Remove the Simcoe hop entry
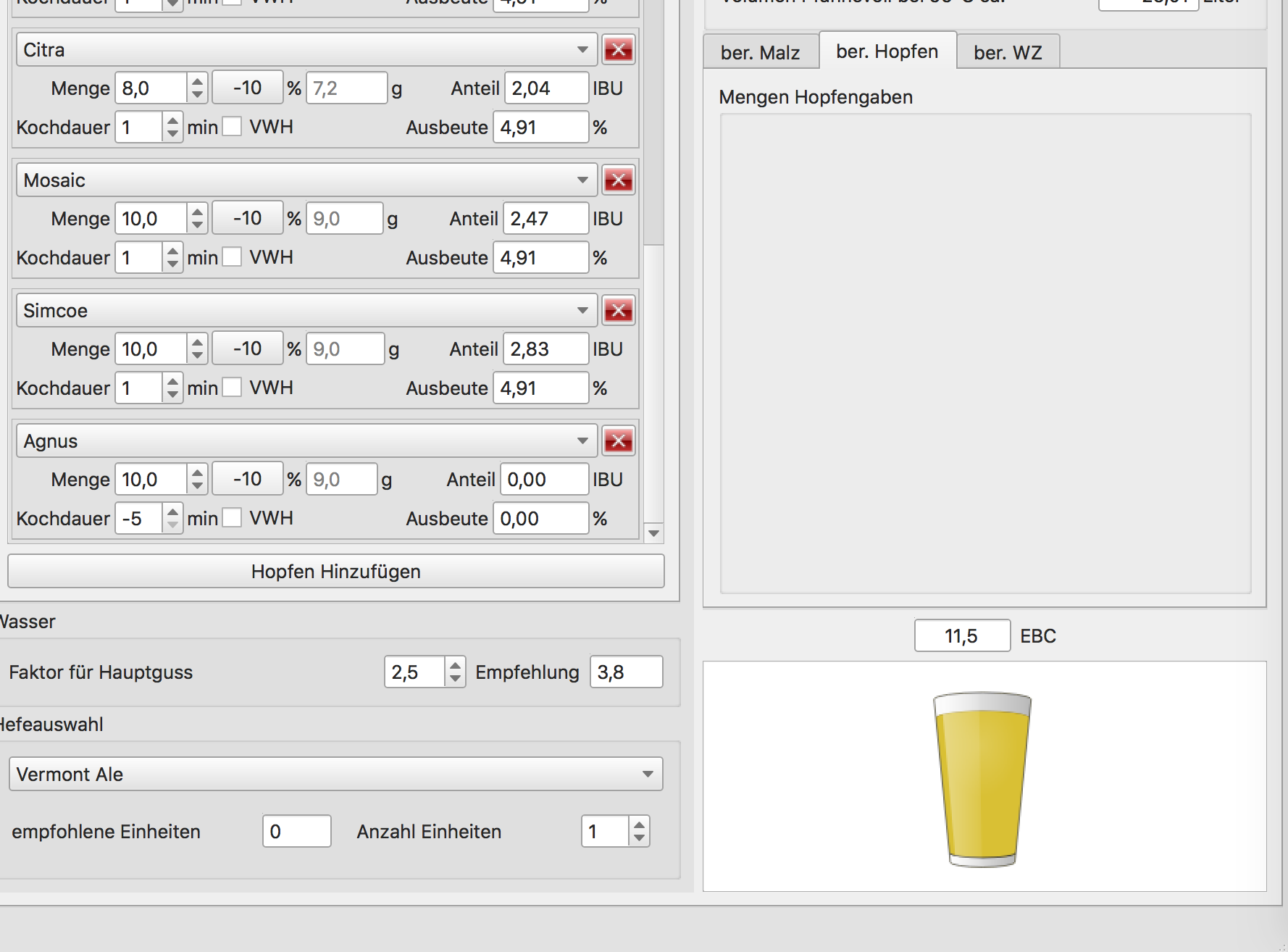1288x952 pixels. click(x=618, y=311)
